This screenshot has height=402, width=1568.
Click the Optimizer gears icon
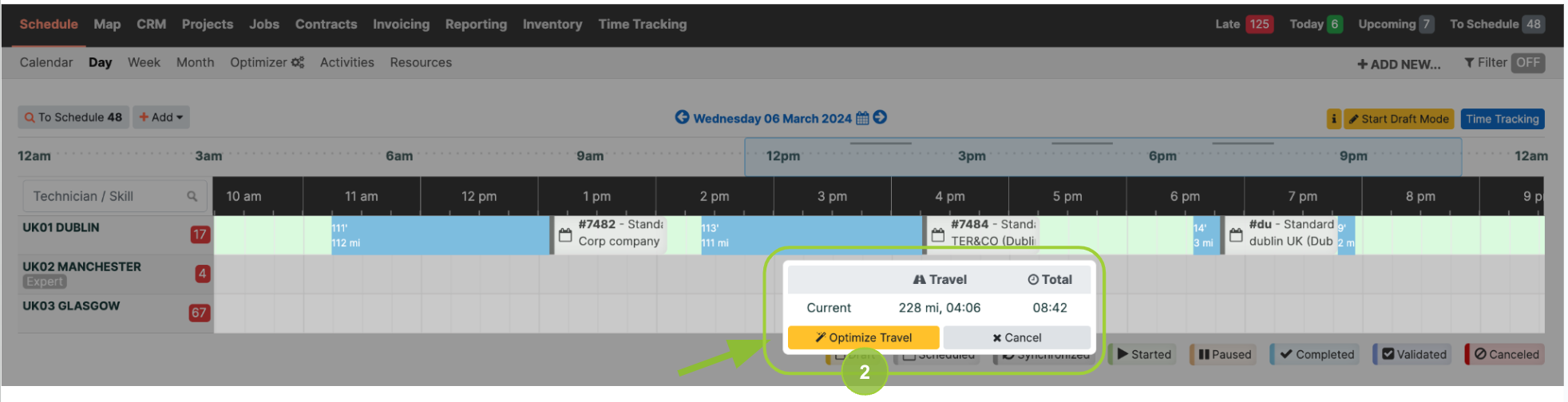[298, 62]
